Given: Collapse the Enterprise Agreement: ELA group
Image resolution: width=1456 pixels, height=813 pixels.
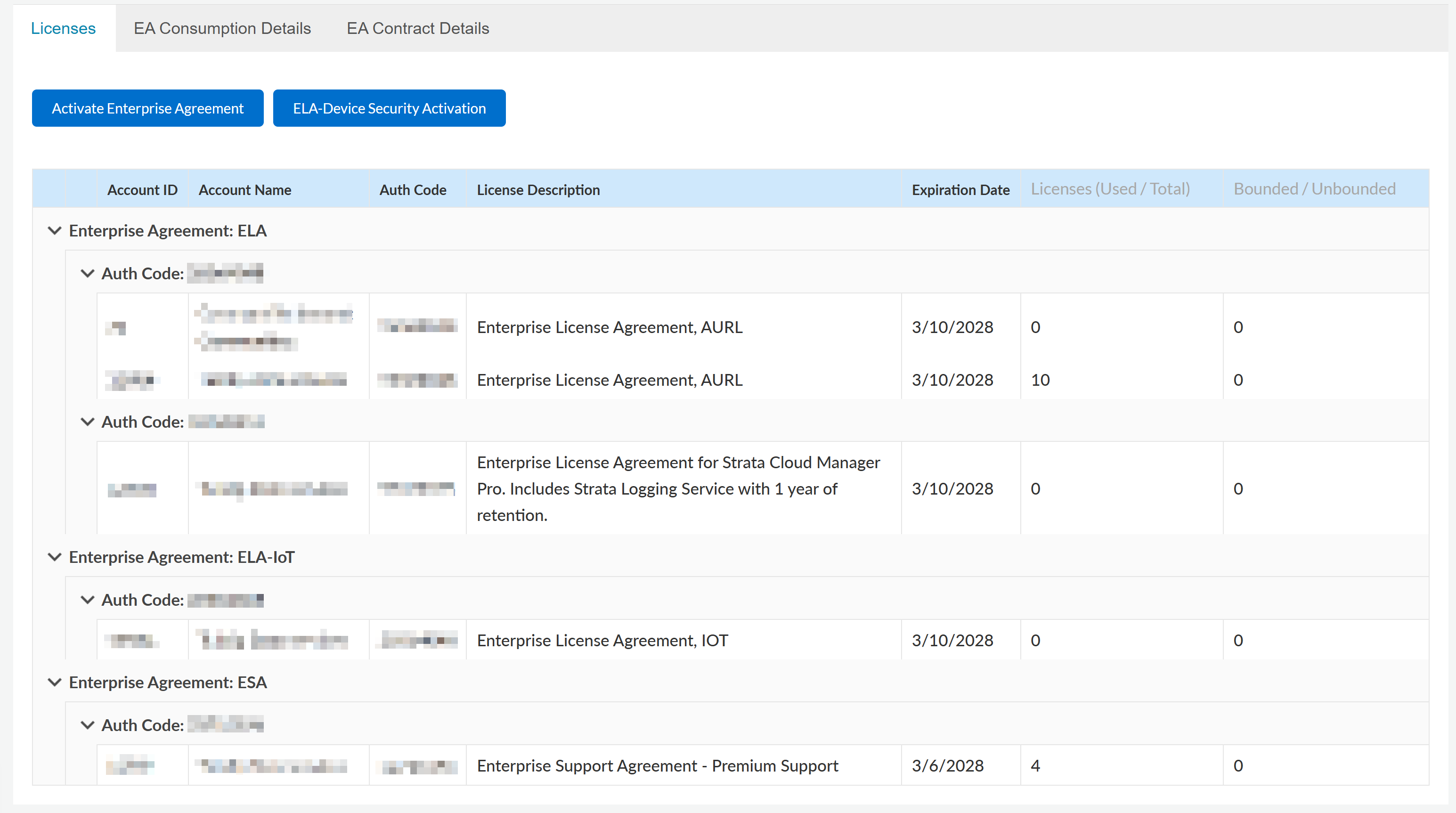Looking at the screenshot, I should (54, 231).
